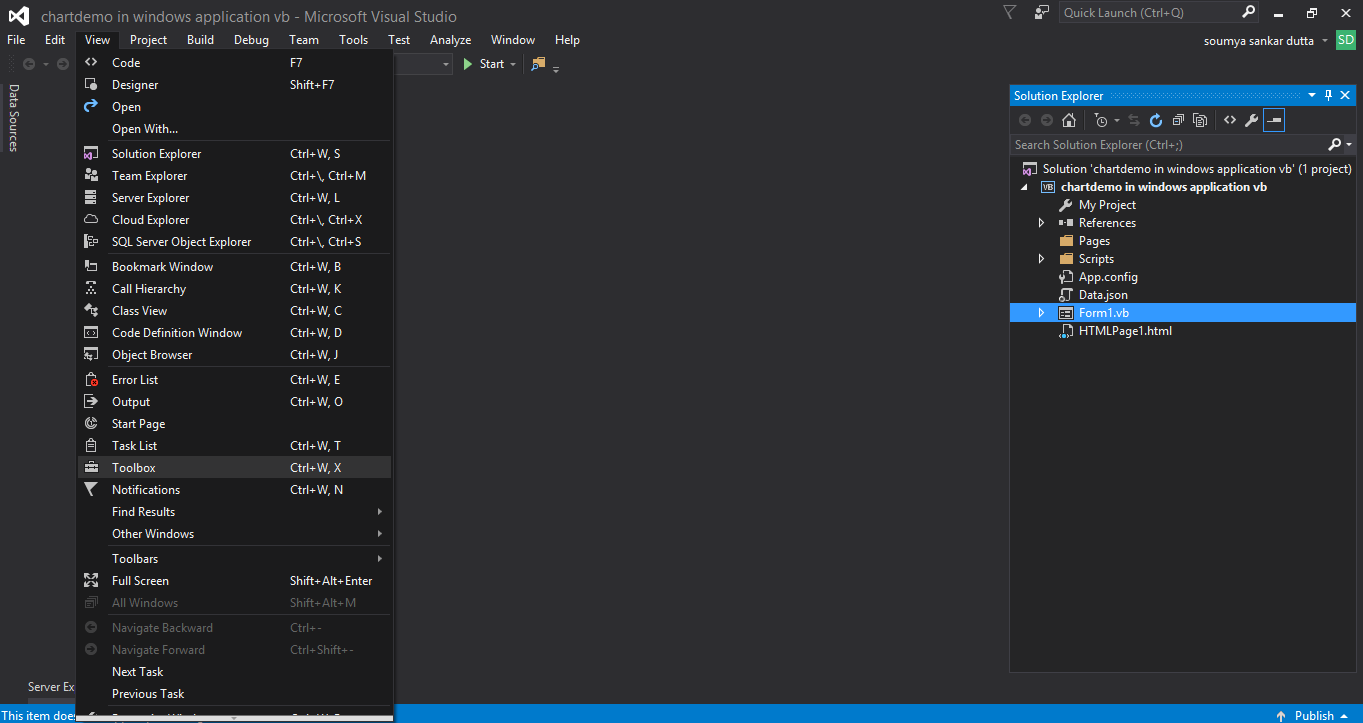Toggle auto-hide pin on Solution Explorer

(x=1328, y=95)
